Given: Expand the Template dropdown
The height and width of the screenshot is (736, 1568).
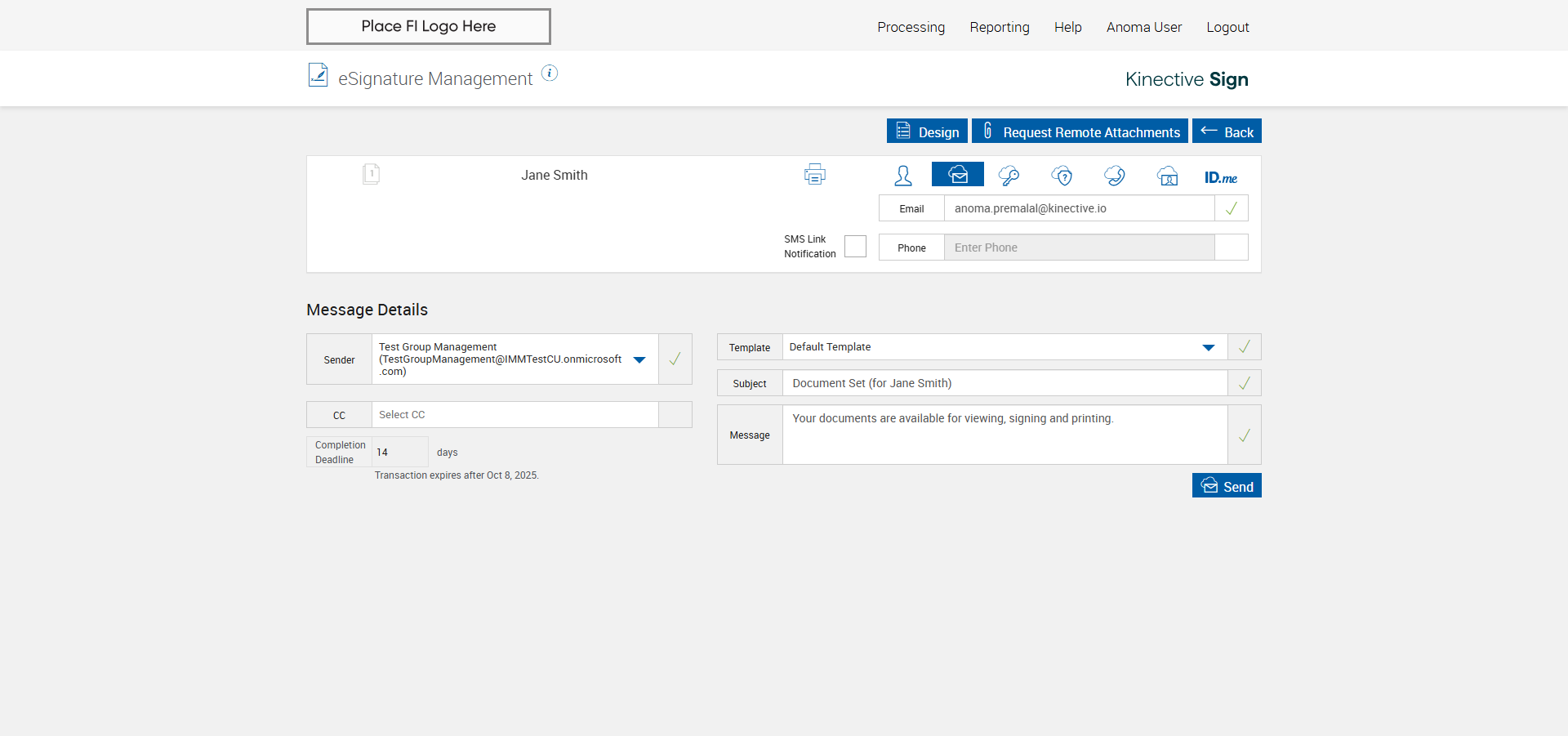Looking at the screenshot, I should pyautogui.click(x=1208, y=347).
